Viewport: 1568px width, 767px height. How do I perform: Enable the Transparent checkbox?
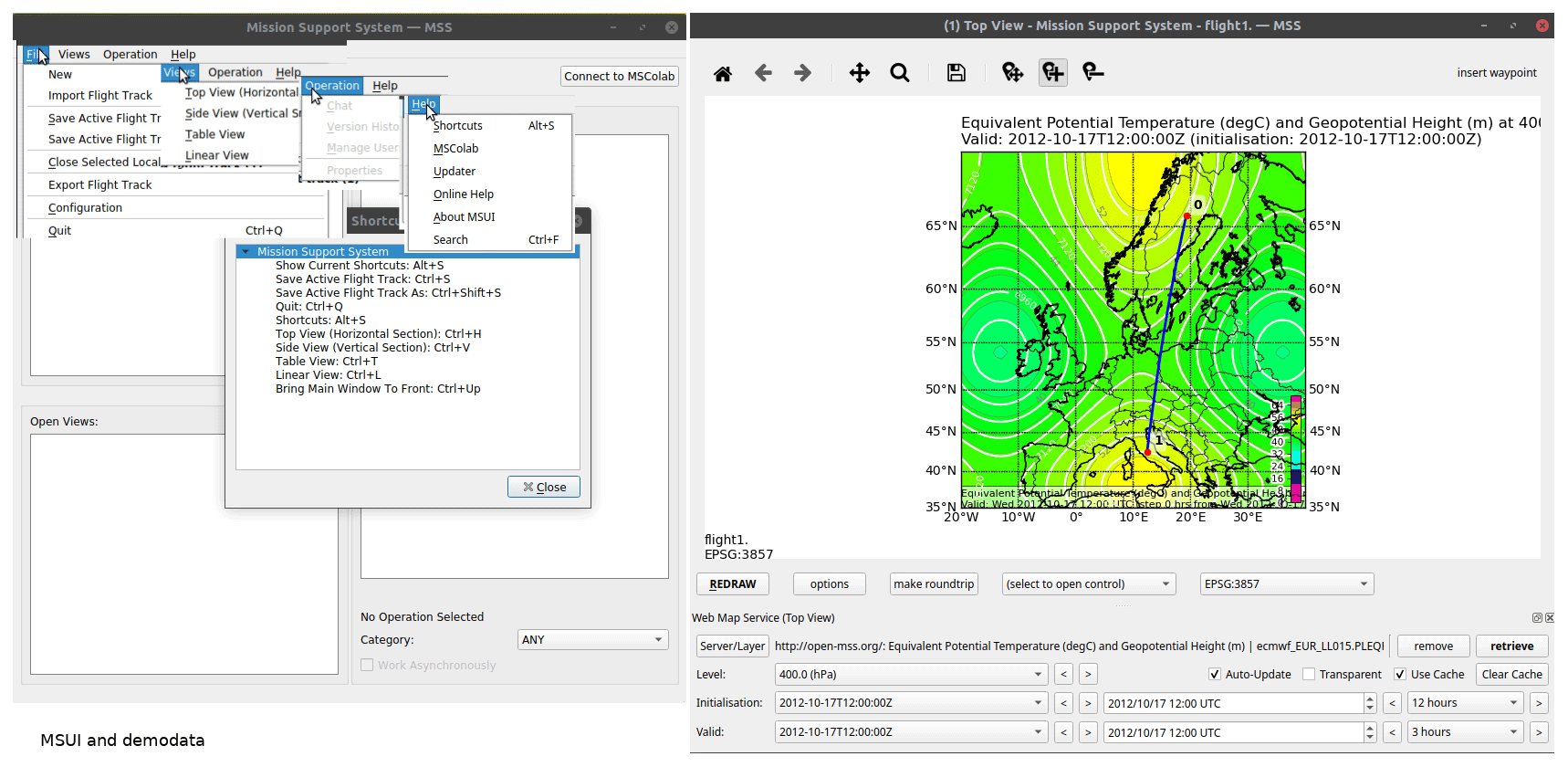point(1309,675)
